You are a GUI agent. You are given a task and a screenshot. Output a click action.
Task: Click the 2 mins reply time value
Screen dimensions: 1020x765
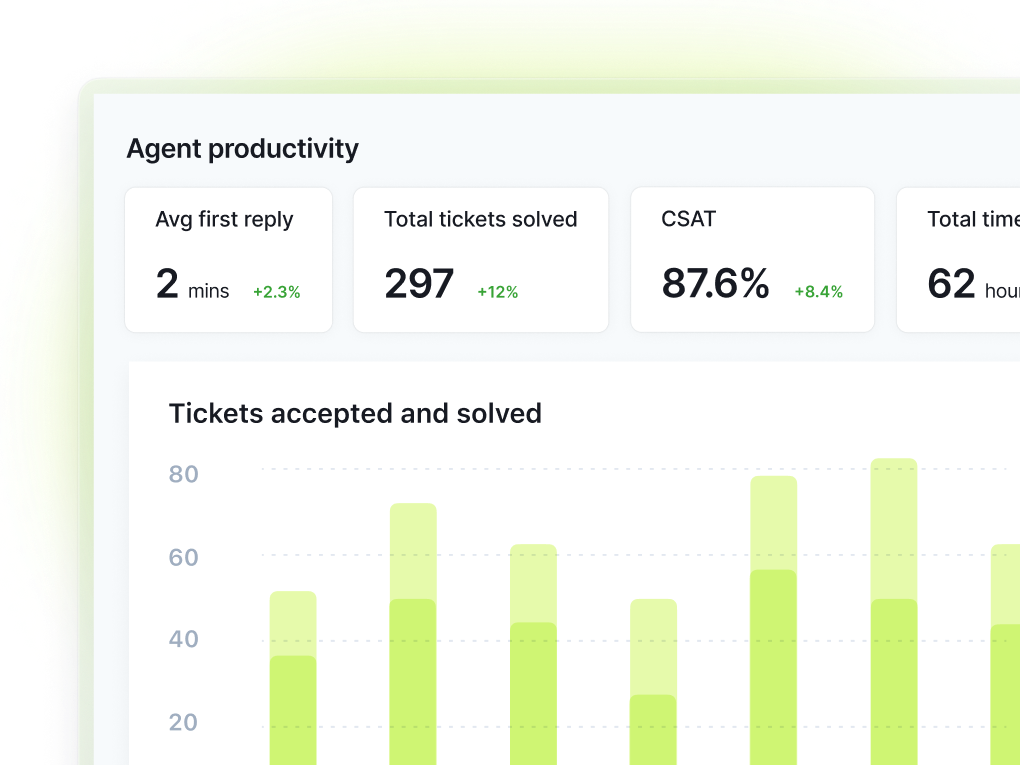click(192, 285)
